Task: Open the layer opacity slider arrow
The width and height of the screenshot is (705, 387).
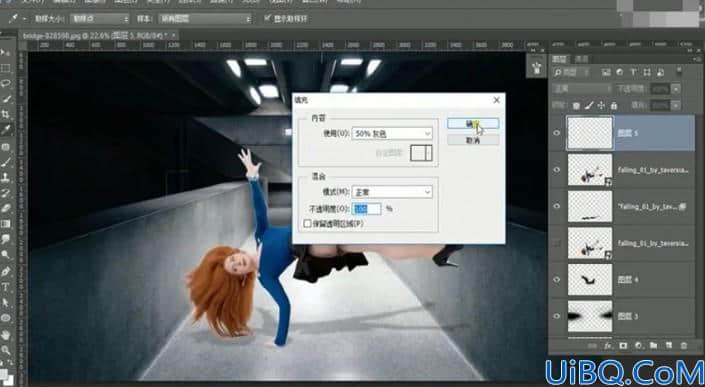Action: (x=676, y=89)
